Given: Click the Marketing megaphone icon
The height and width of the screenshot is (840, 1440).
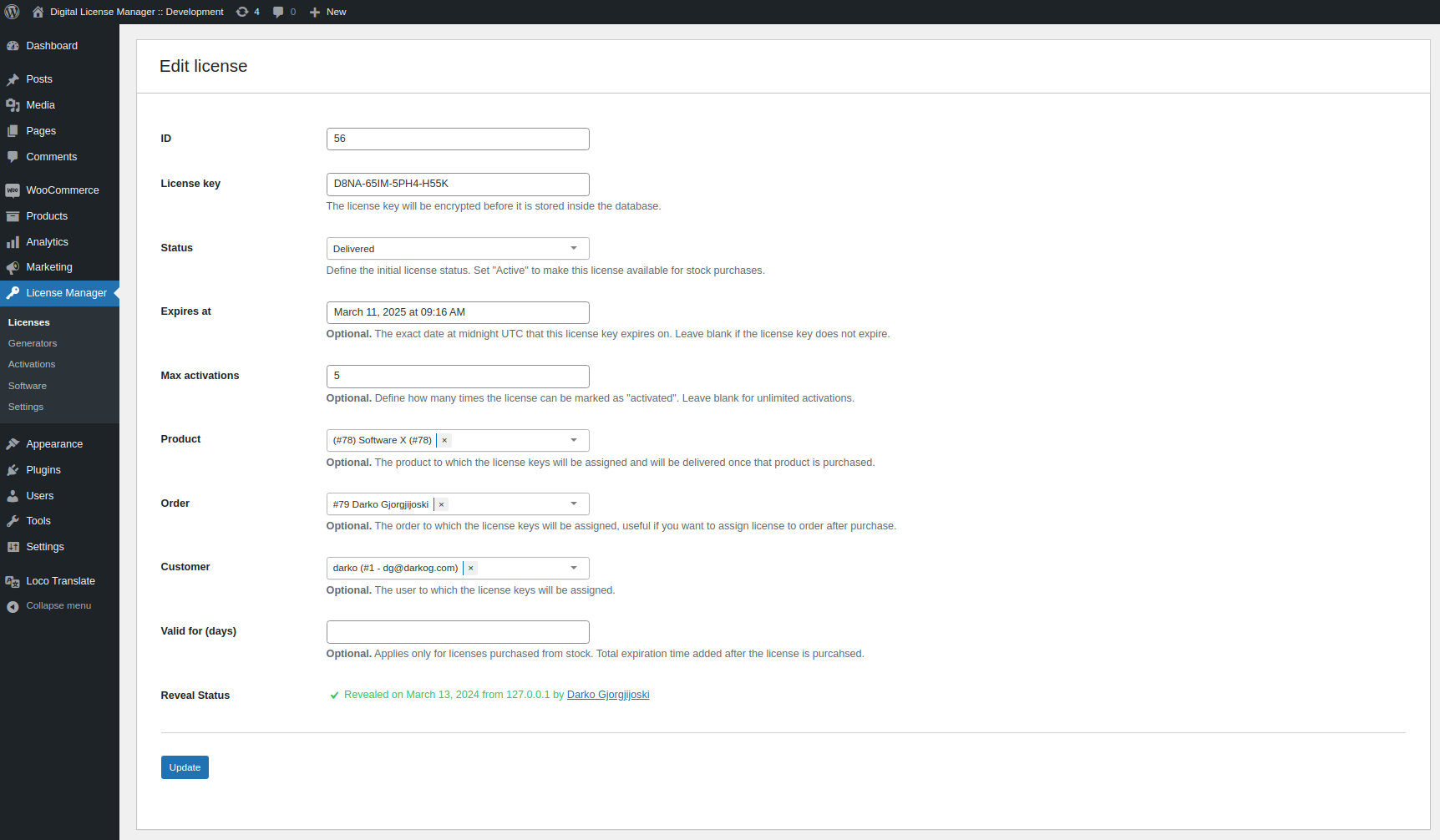Looking at the screenshot, I should (13, 267).
